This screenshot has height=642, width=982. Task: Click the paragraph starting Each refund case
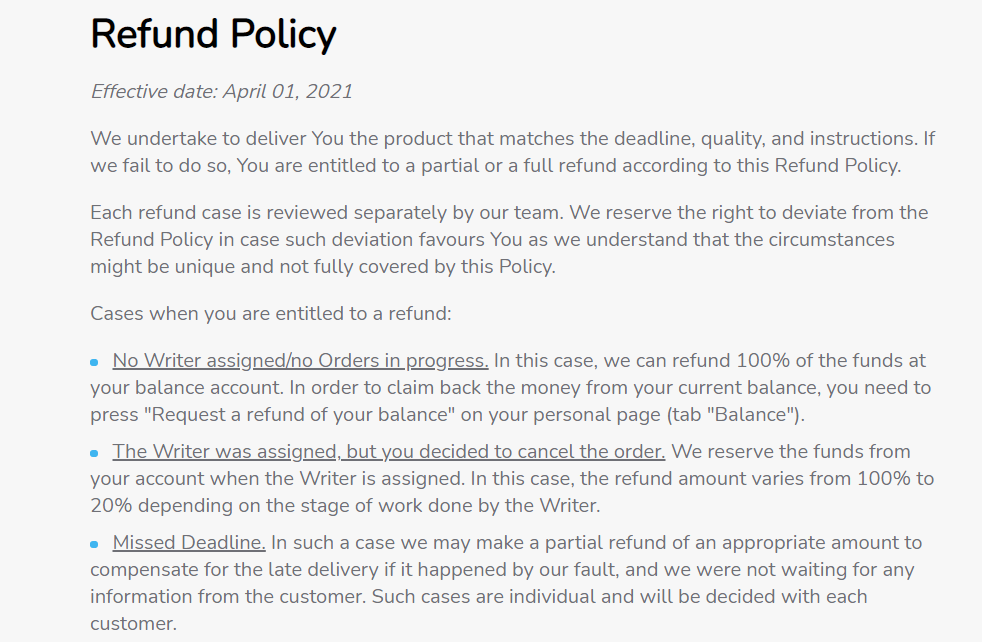pos(509,239)
